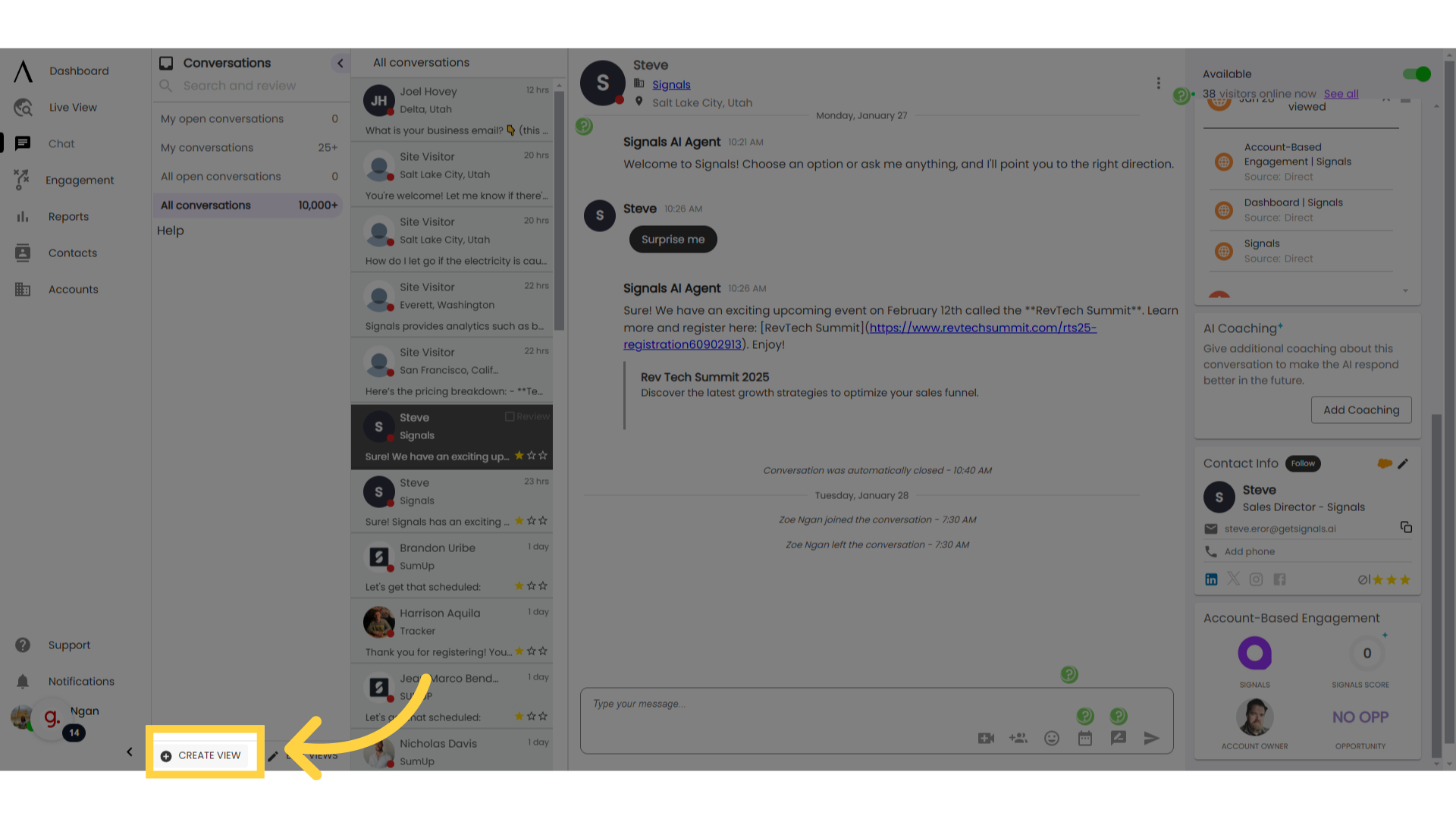Toggle the Follow button on Steve's contact
1456x819 pixels.
[x=1302, y=463]
